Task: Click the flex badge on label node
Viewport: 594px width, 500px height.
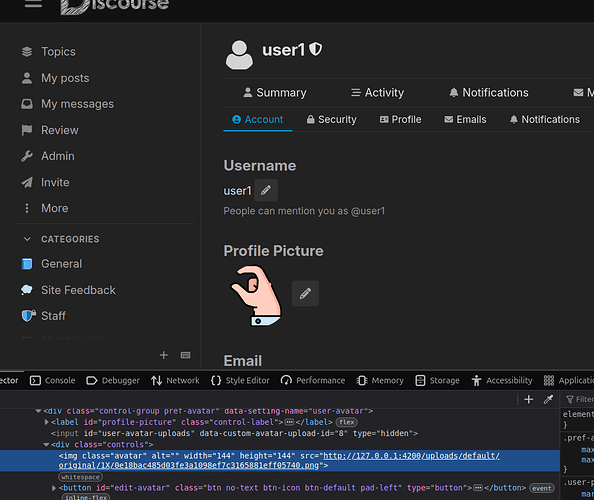Action: (x=347, y=422)
